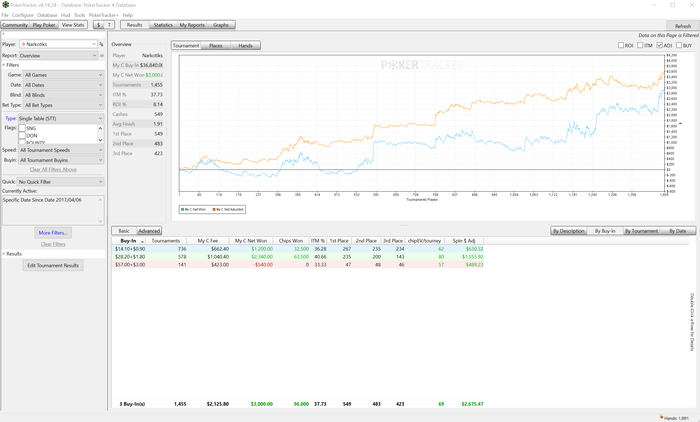
Task: Open the Buyin dropdown
Action: coord(61,160)
